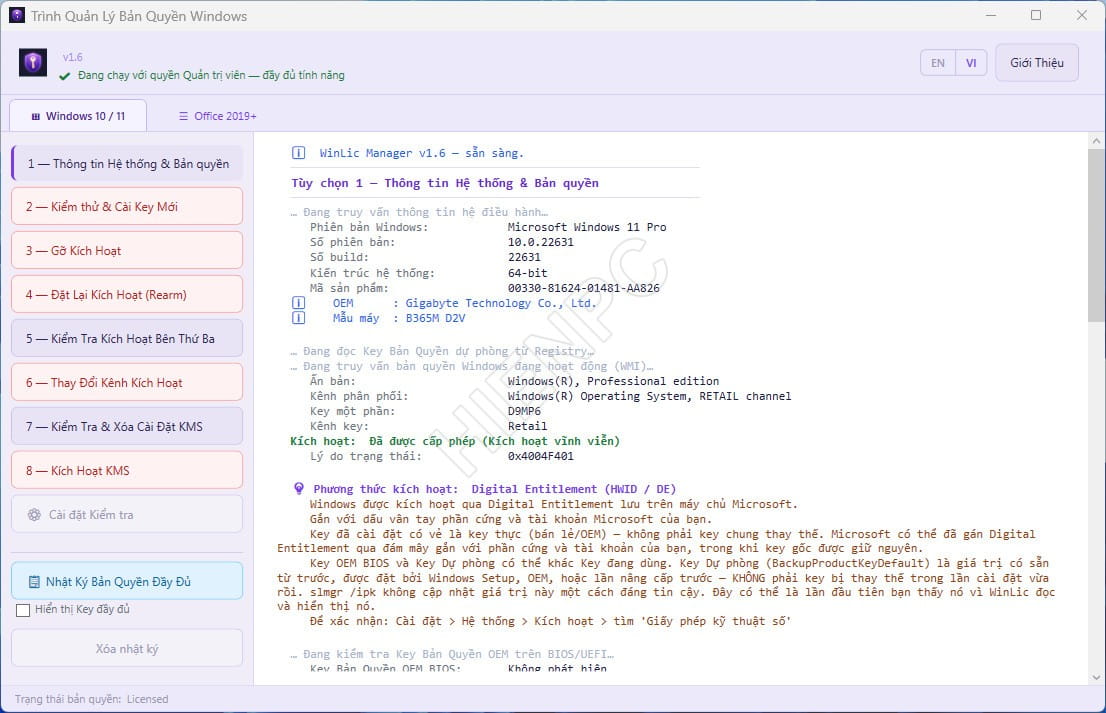Click Windows(R), Professional edition text
1106x713 pixels.
coord(613,381)
